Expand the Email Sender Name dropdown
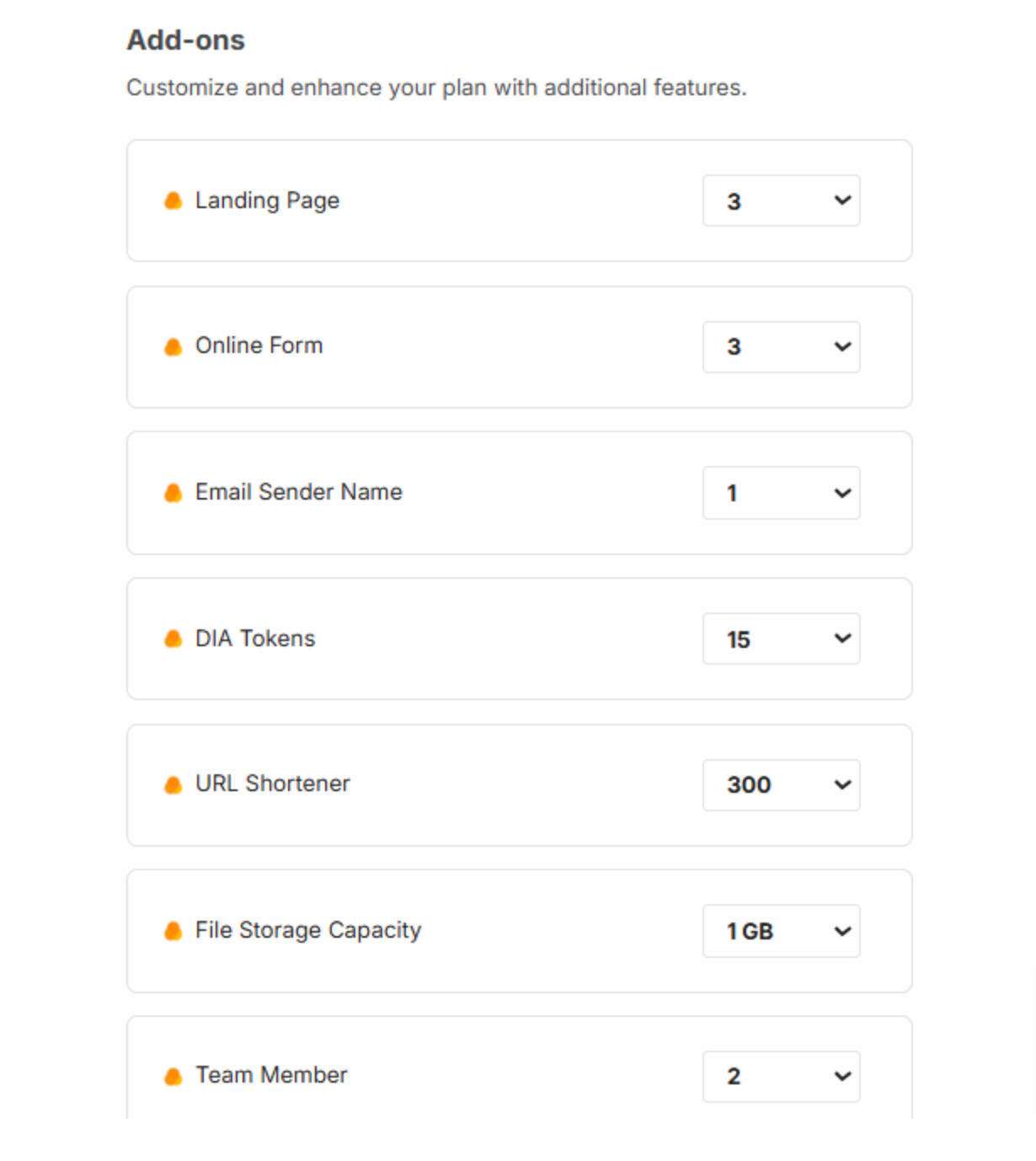1036x1161 pixels. (781, 493)
